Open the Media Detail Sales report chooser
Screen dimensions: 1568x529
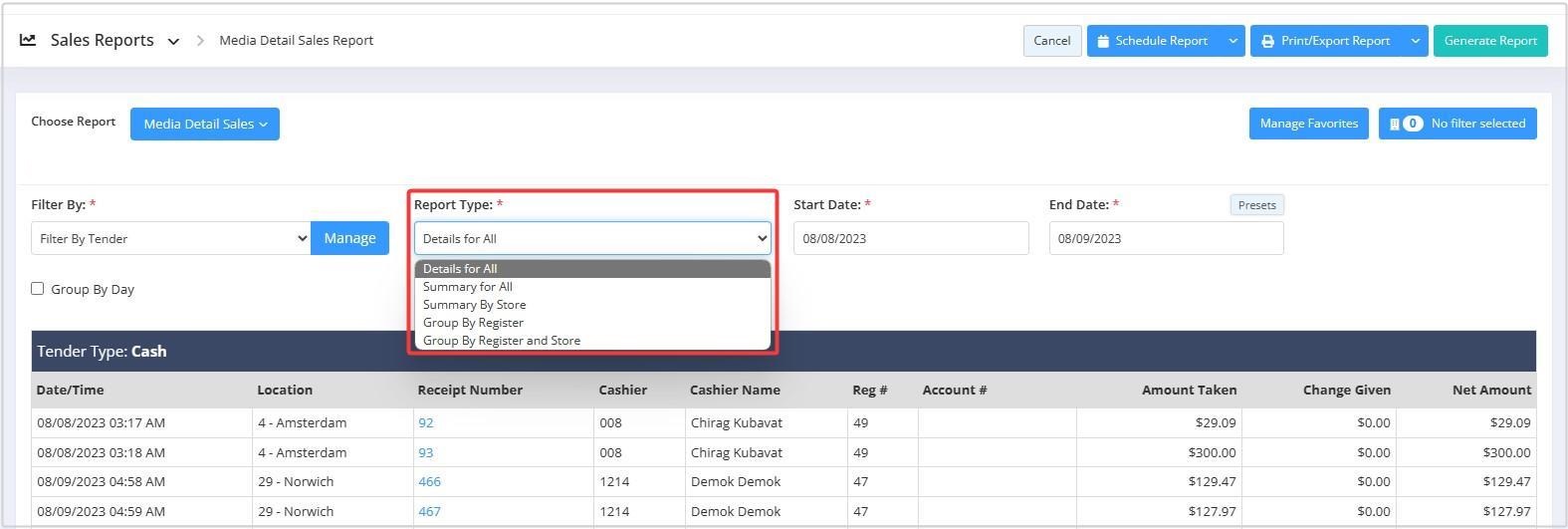click(x=204, y=124)
